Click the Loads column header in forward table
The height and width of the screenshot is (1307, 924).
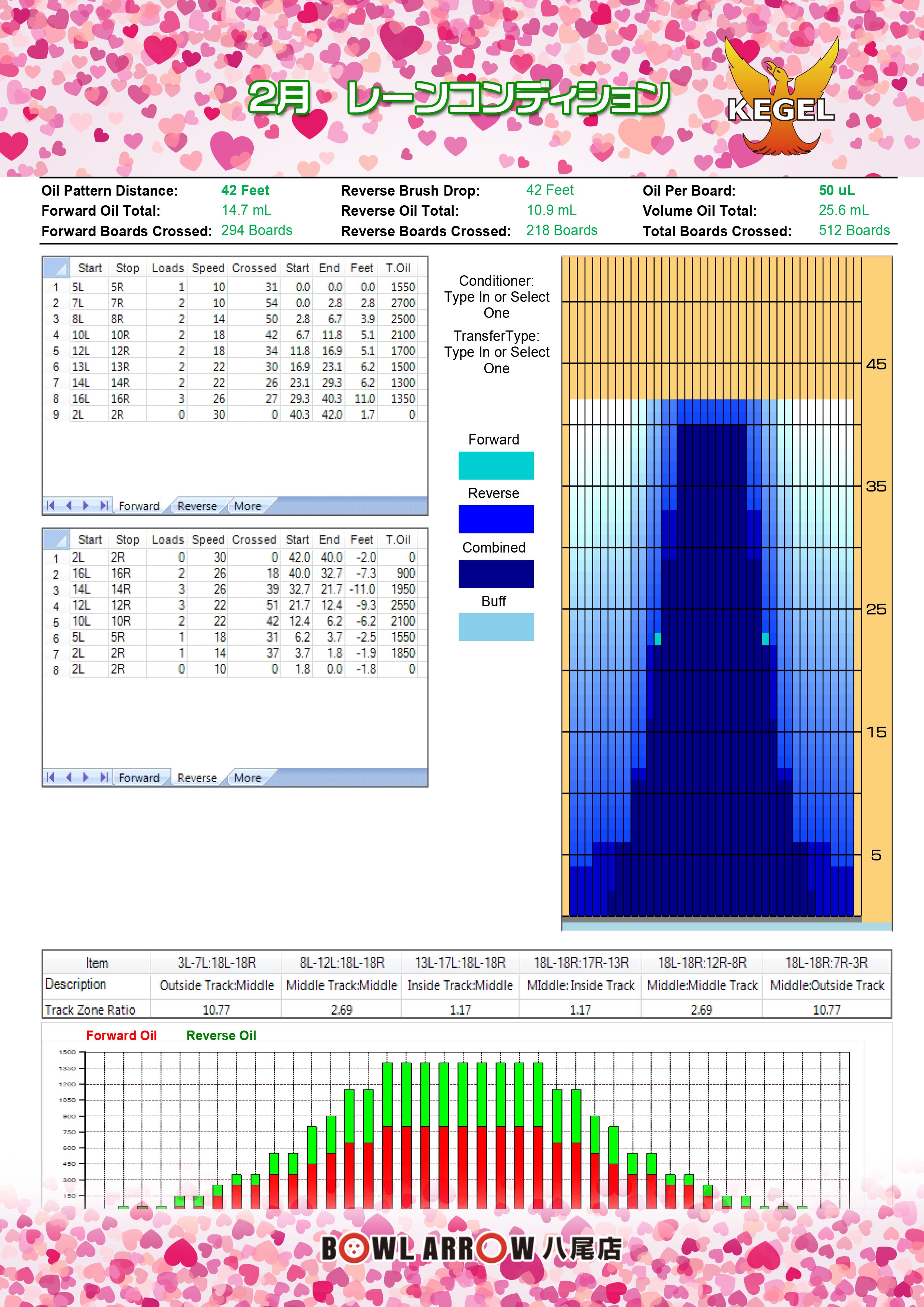click(x=168, y=268)
